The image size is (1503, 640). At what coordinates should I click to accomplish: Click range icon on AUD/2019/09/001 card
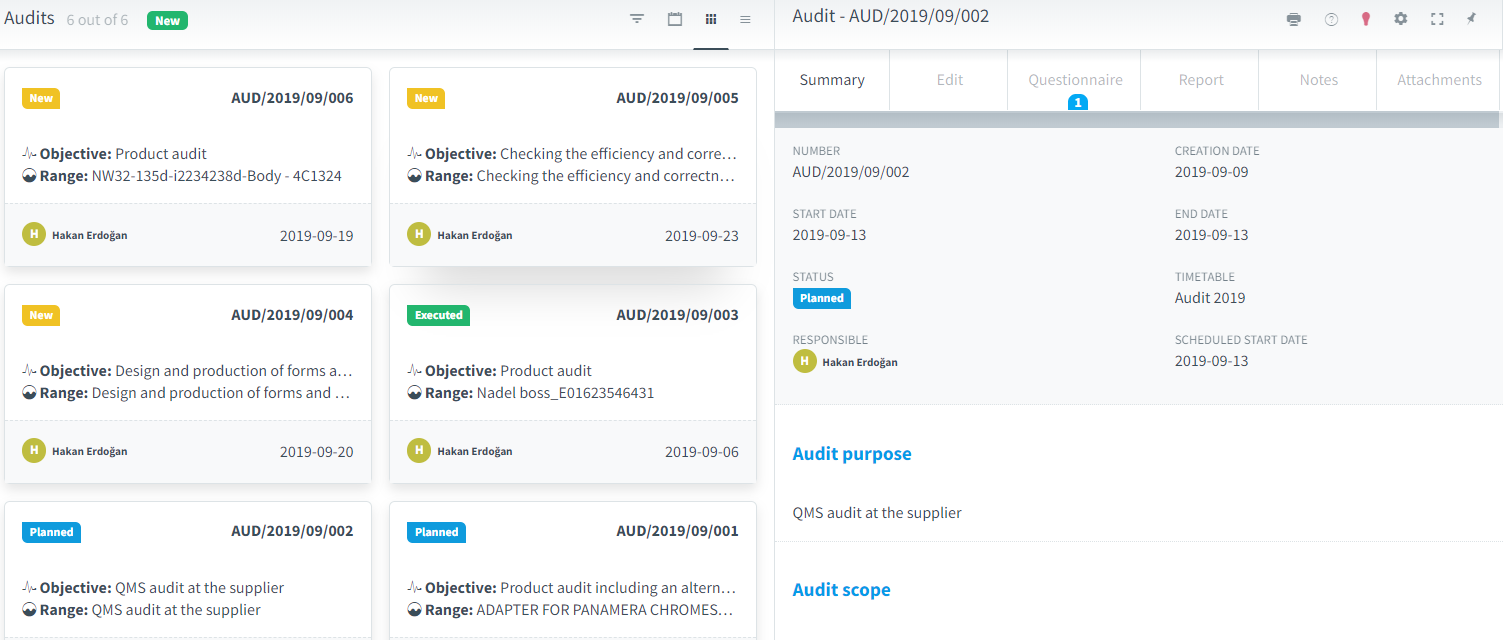(415, 610)
